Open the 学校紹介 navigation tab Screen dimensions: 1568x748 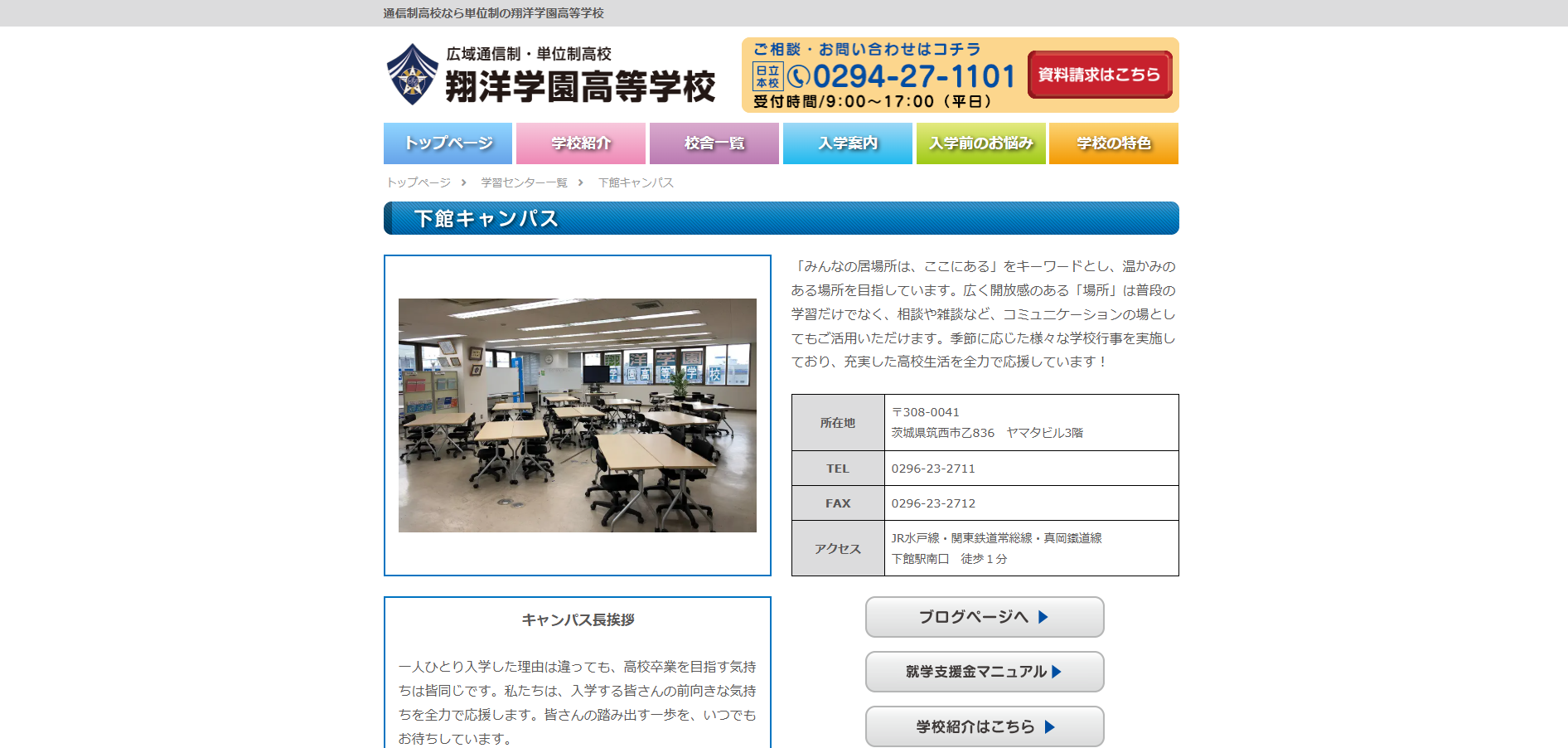(581, 143)
